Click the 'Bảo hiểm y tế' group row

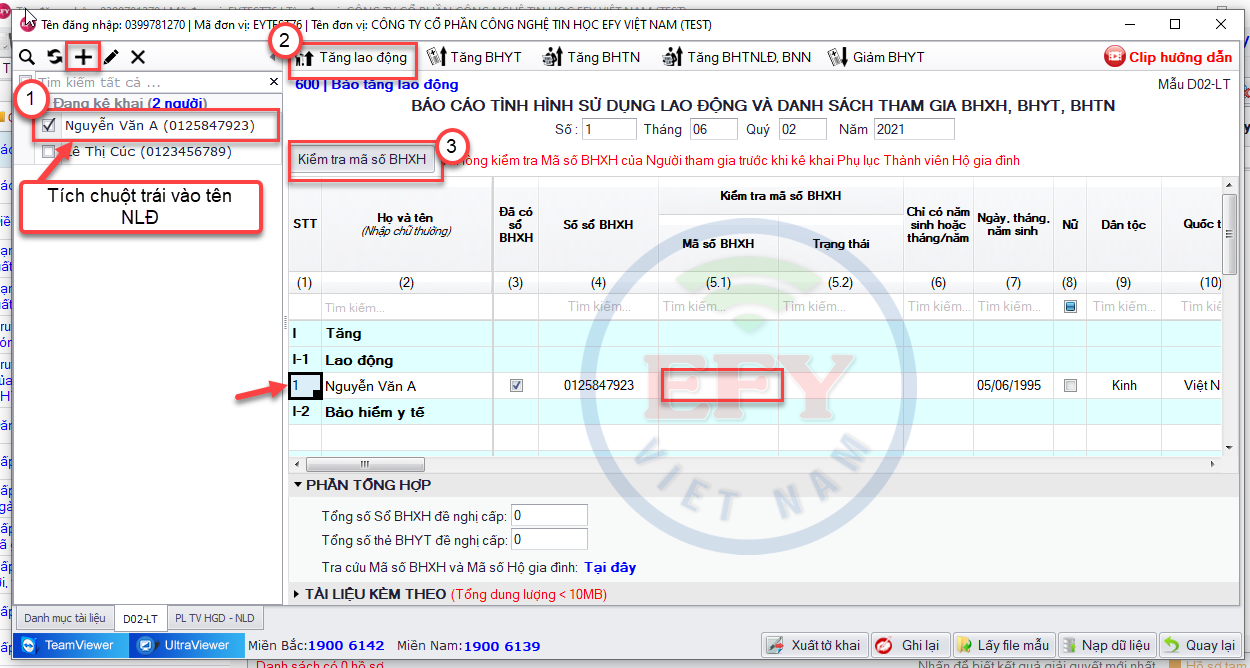coord(755,412)
